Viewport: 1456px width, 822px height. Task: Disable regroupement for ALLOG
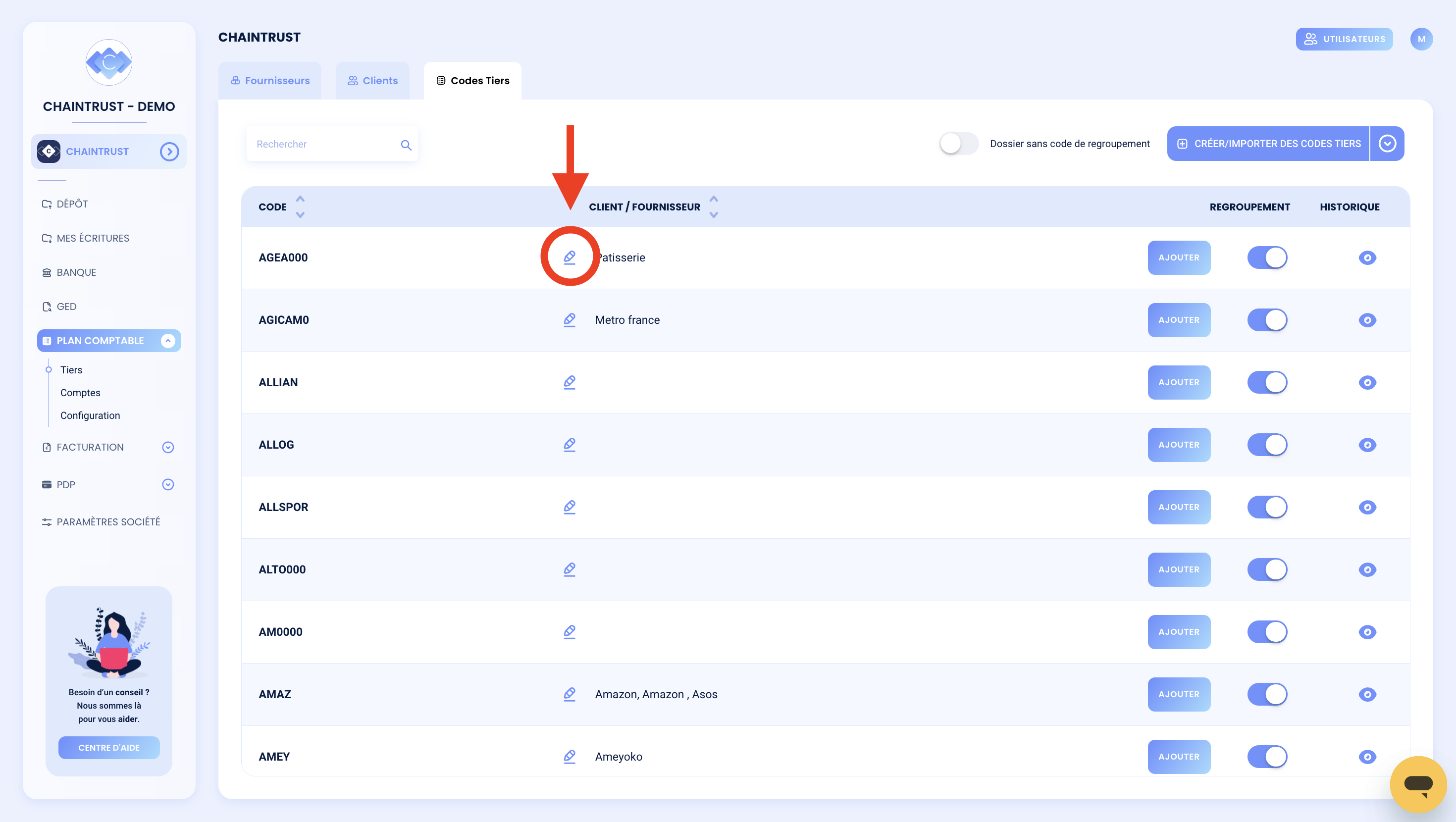click(1267, 445)
